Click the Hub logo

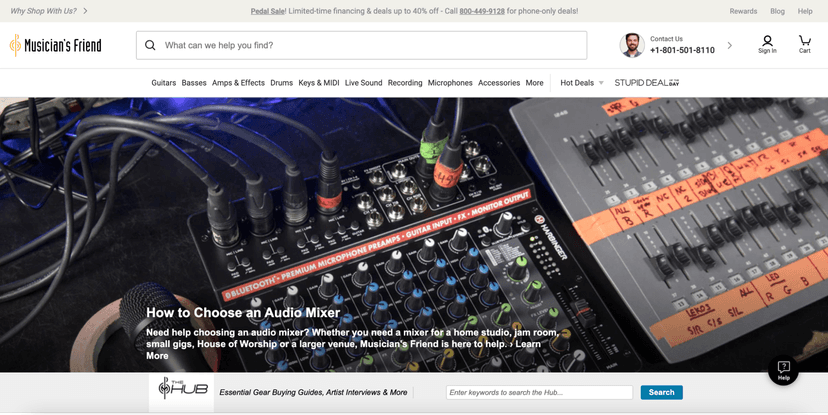[x=183, y=391]
